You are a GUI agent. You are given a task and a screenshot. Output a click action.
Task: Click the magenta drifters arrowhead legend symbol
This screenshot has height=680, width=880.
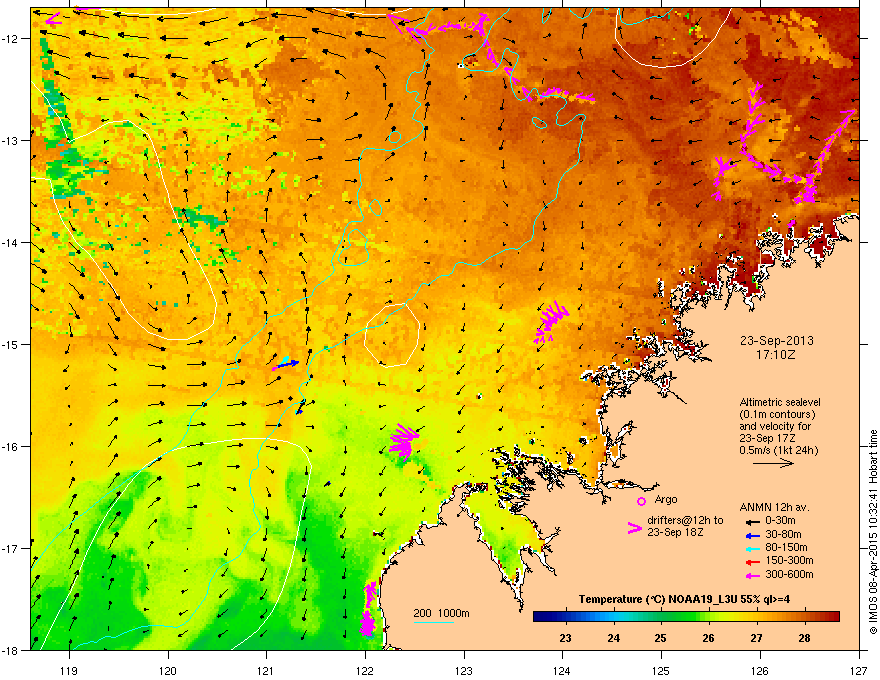click(x=635, y=528)
